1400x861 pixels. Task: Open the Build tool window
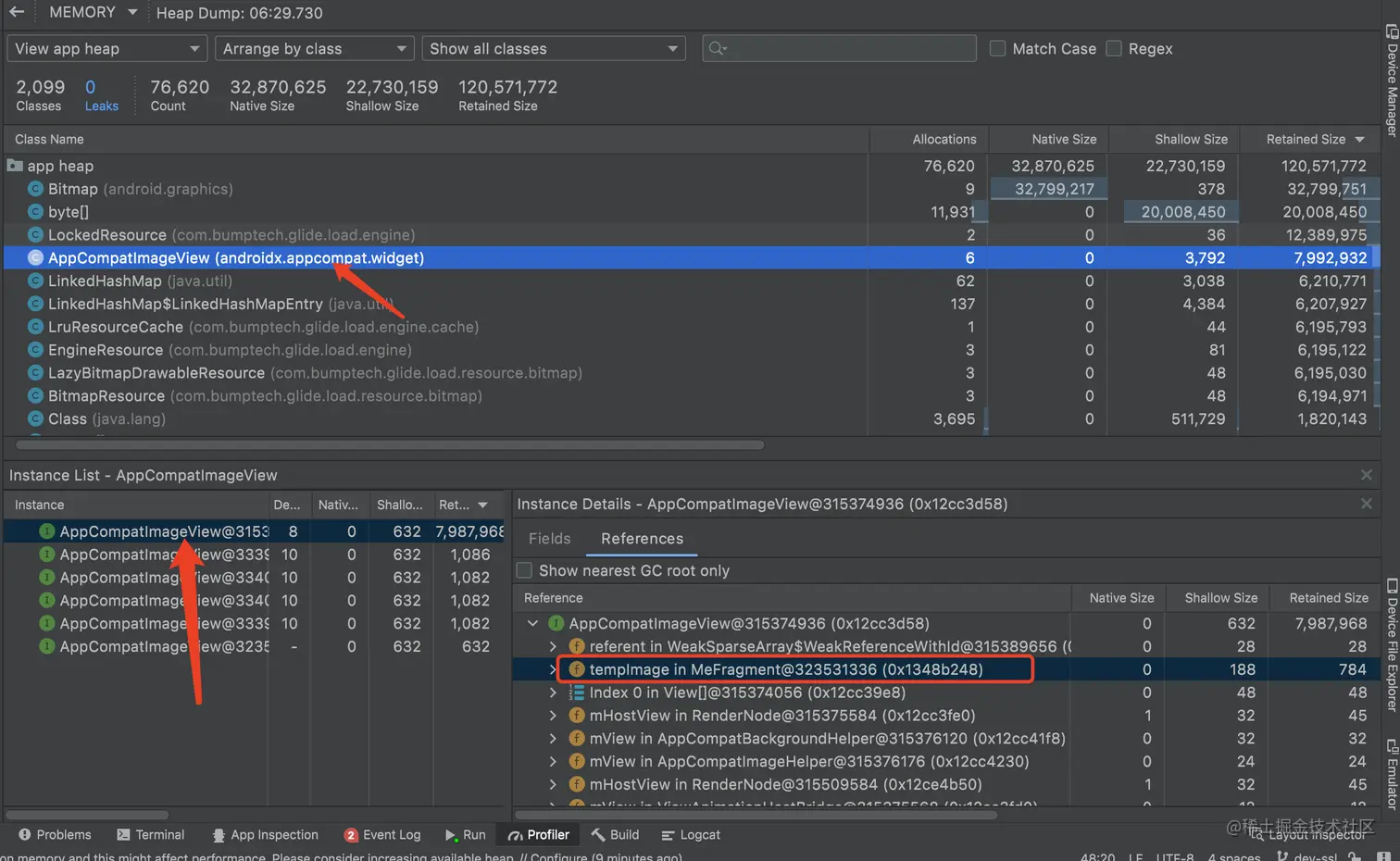pos(615,835)
